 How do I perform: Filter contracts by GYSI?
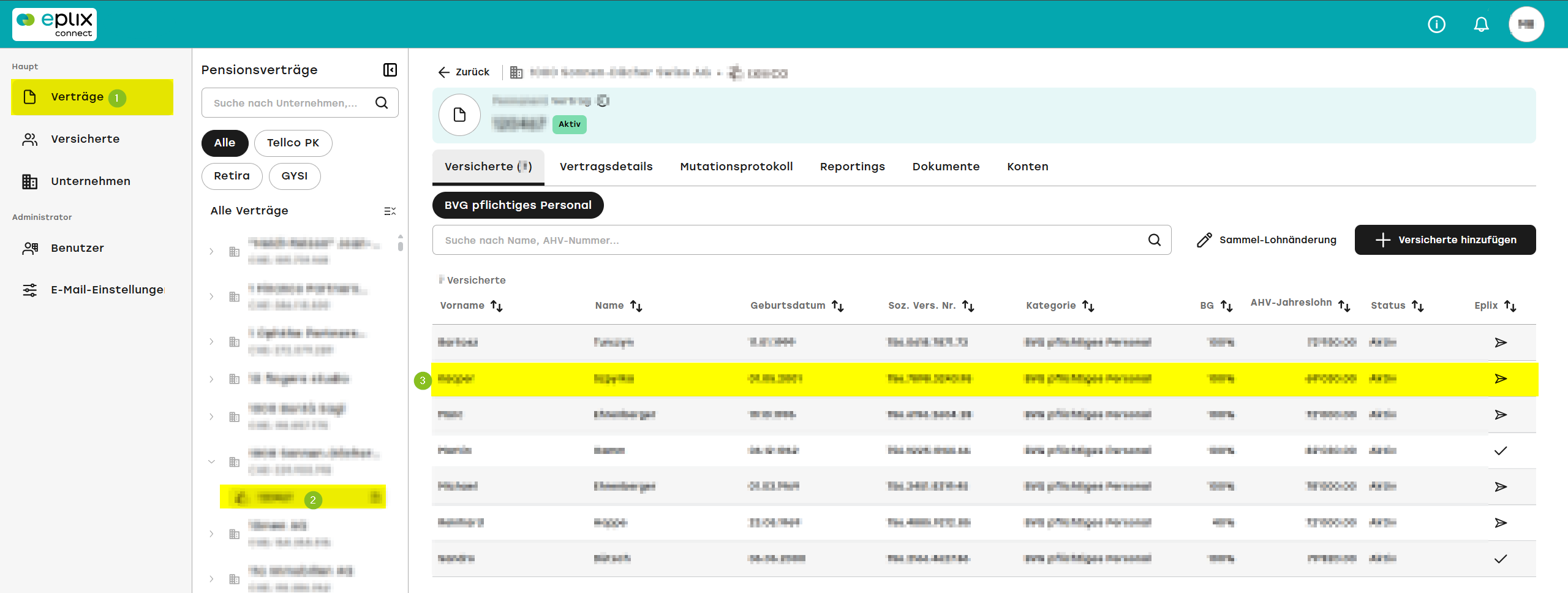294,176
